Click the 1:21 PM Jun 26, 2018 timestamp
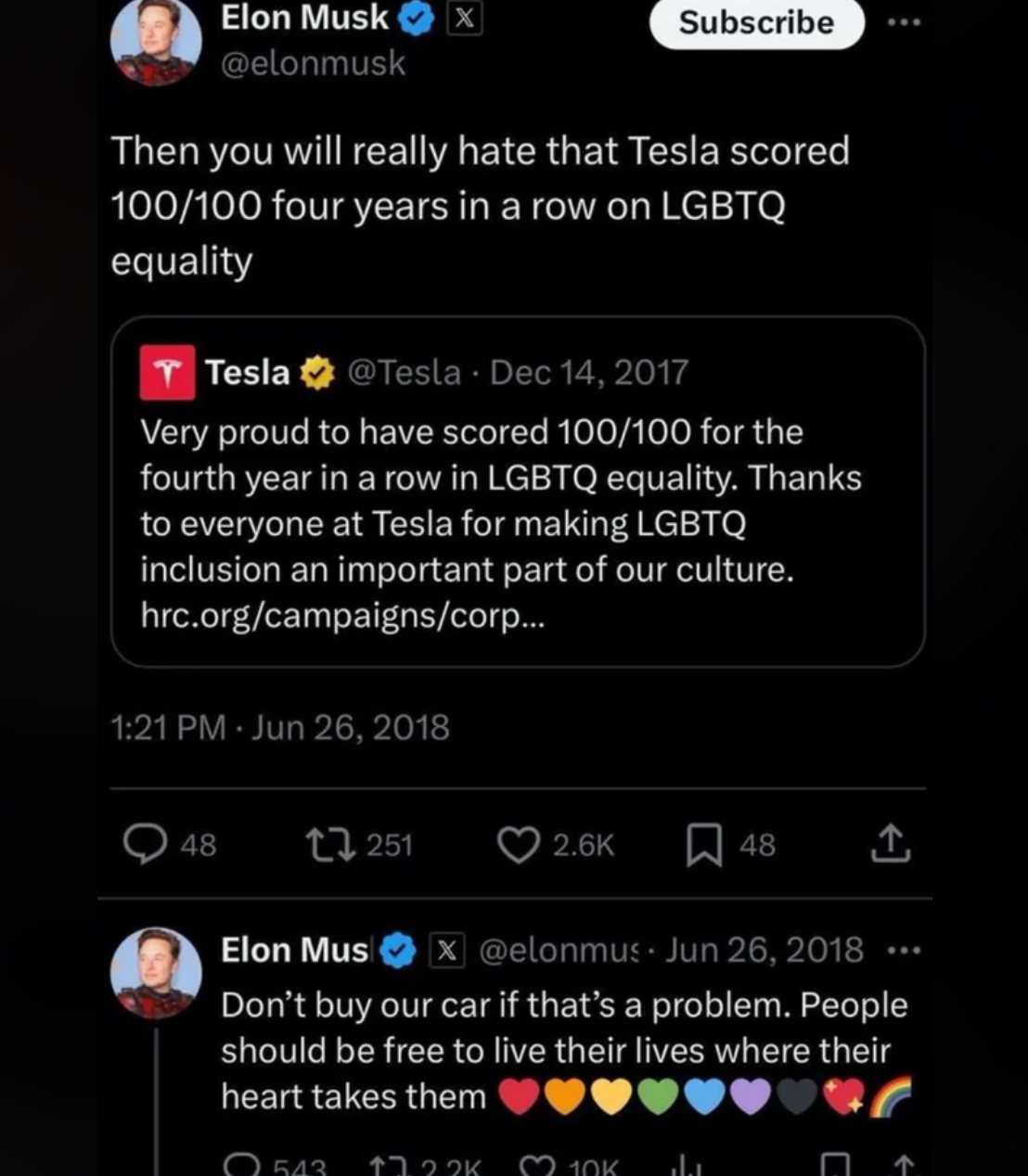 [x=280, y=727]
